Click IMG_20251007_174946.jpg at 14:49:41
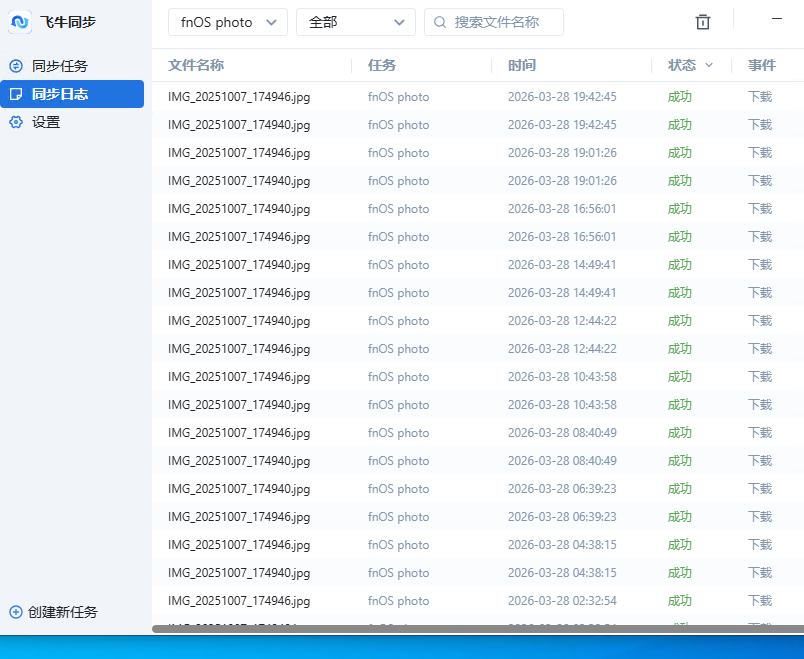The image size is (804, 659). tap(239, 293)
